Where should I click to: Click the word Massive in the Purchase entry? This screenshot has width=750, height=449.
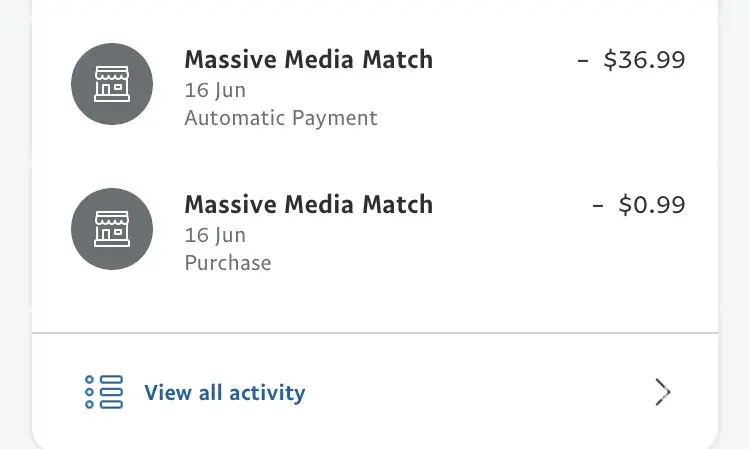225,205
